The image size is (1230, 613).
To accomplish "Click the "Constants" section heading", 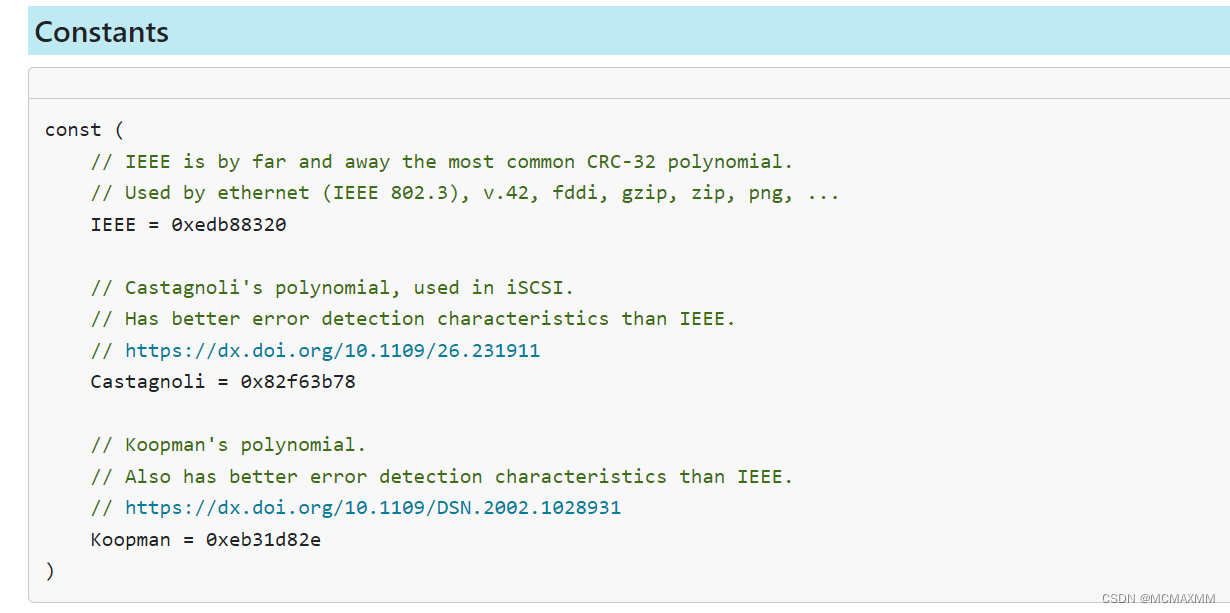I will [101, 32].
